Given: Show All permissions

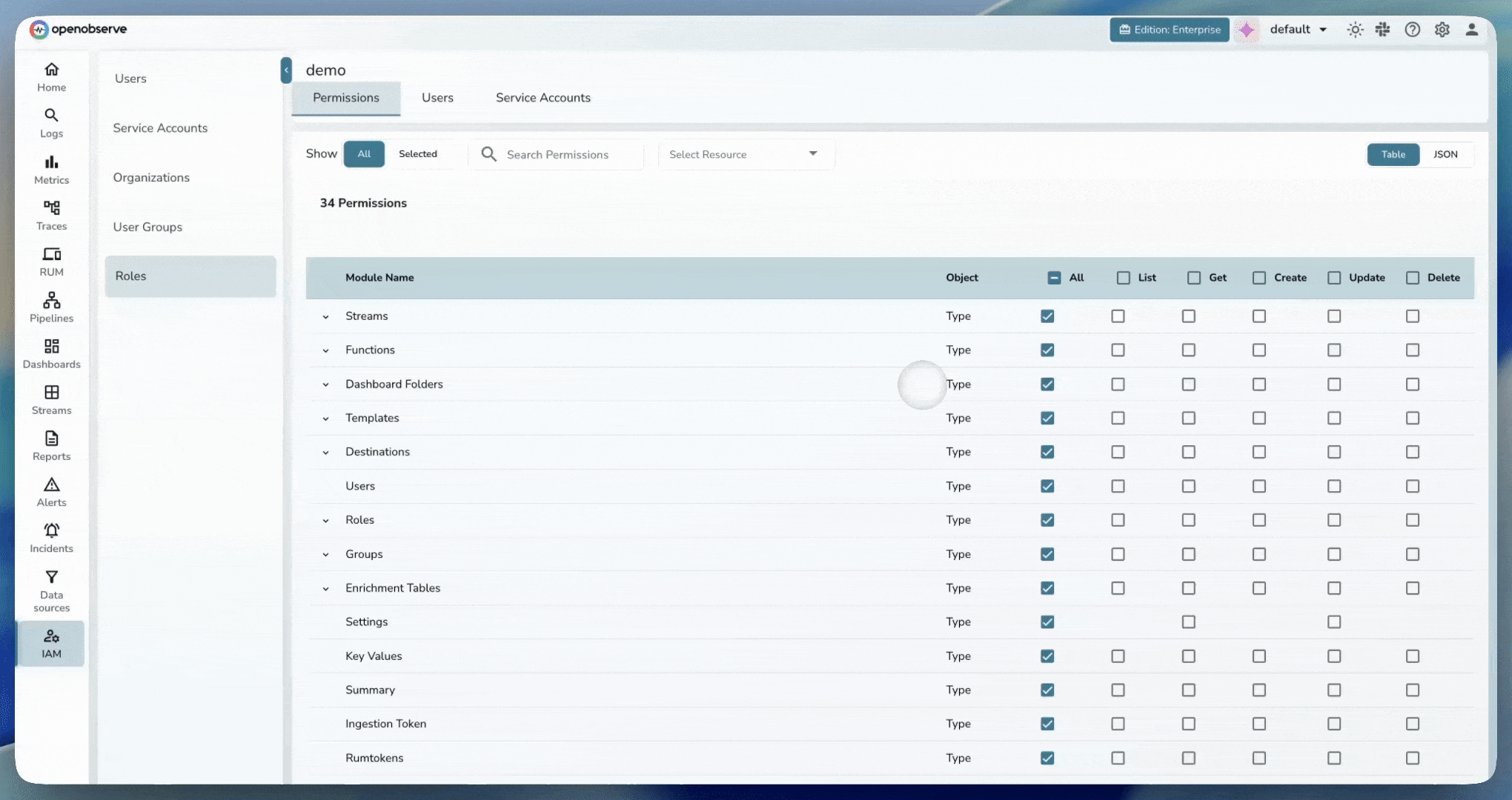Looking at the screenshot, I should [x=364, y=154].
